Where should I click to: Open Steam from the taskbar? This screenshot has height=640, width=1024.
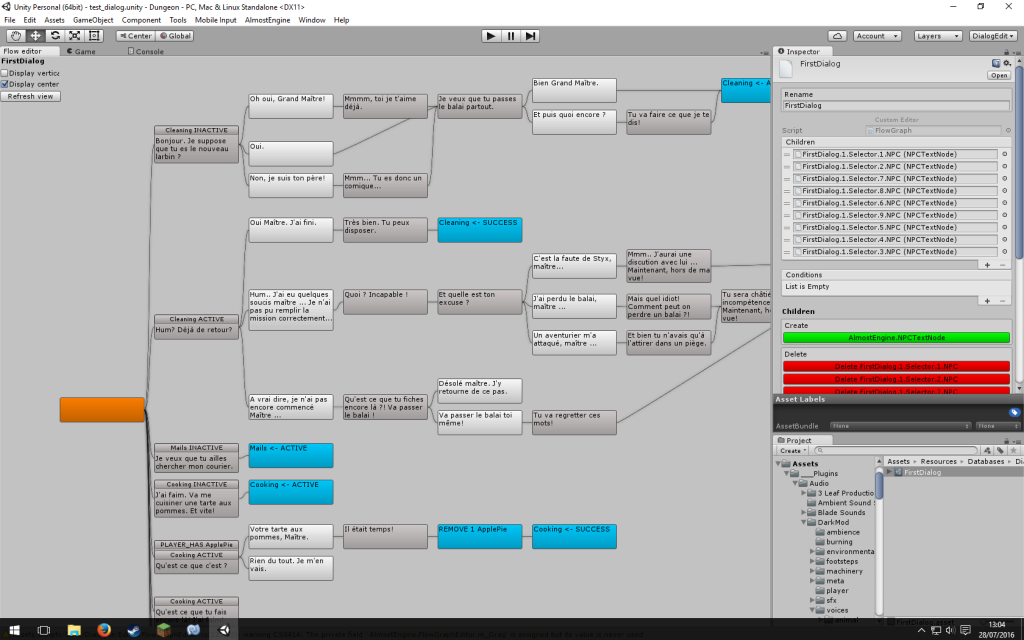[x=134, y=630]
